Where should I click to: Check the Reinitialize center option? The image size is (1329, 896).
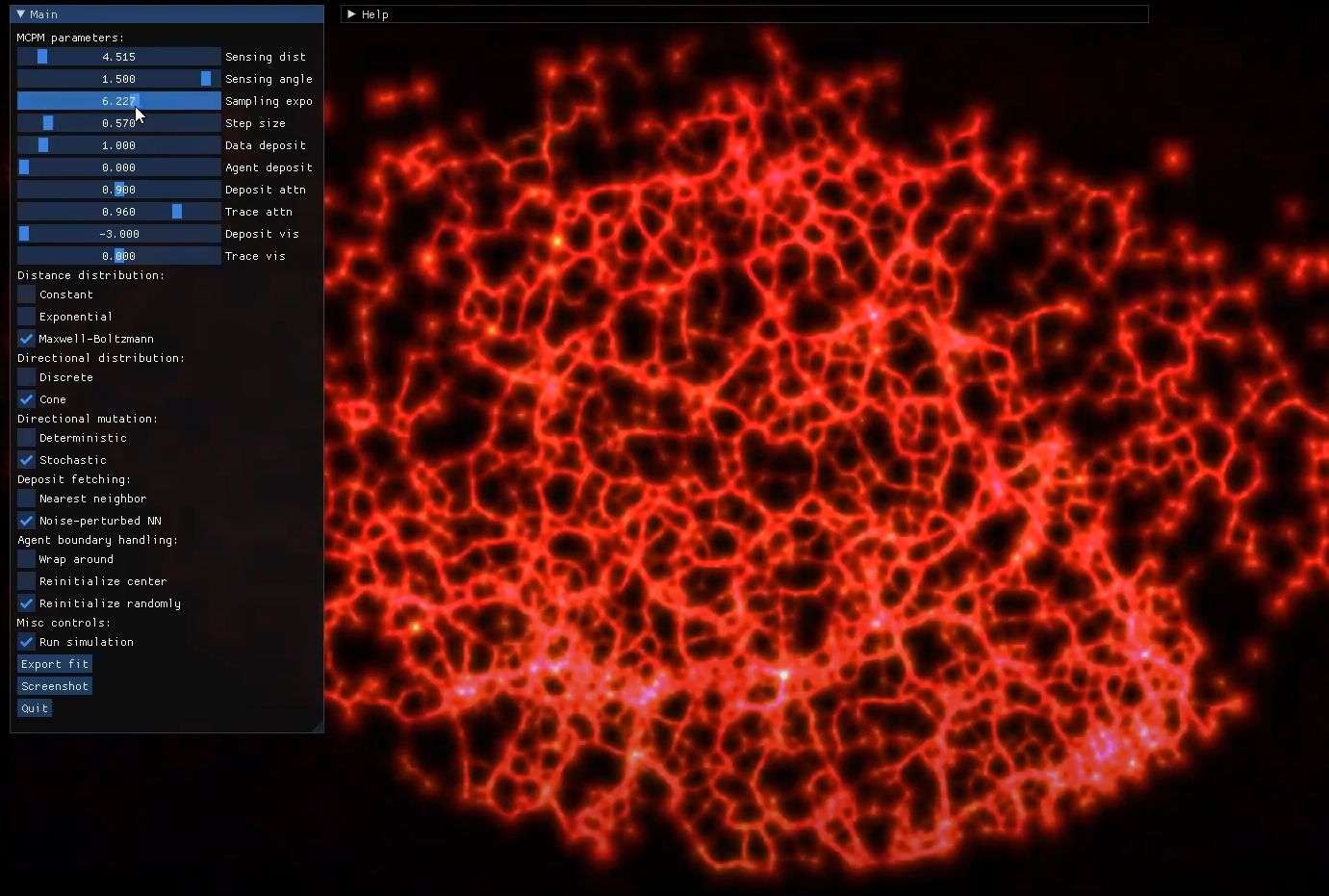click(x=27, y=581)
